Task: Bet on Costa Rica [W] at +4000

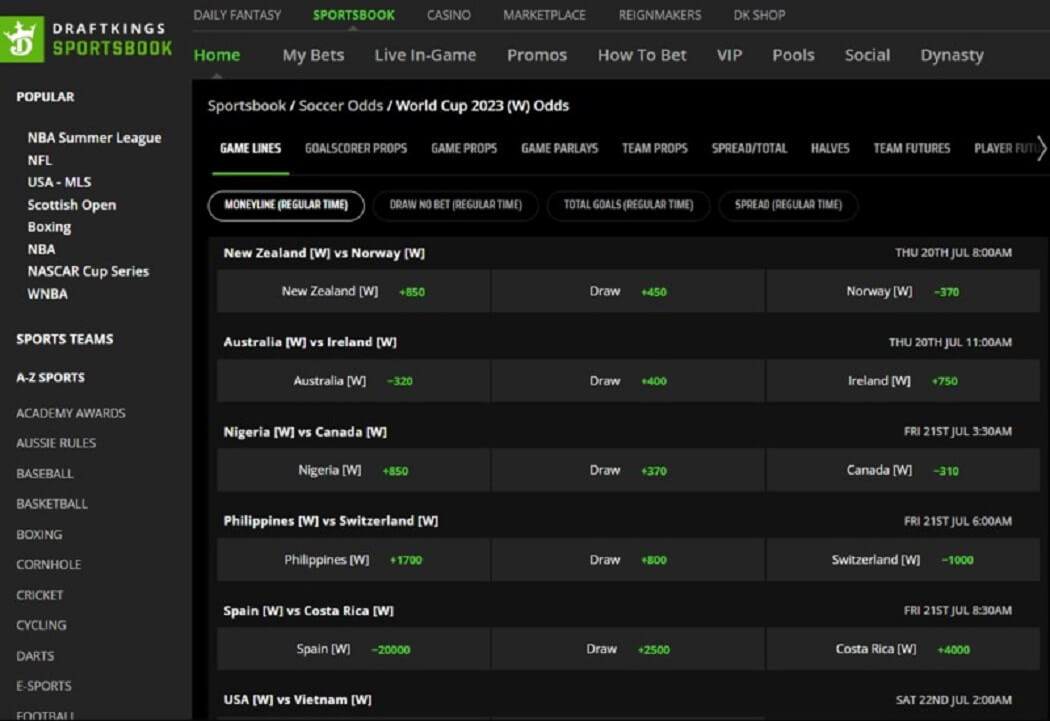Action: click(x=903, y=649)
